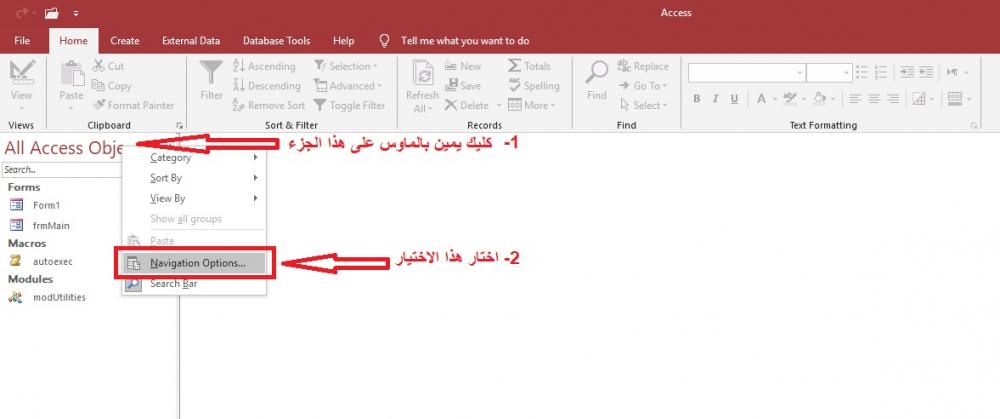
Task: Run the Spelling check
Action: (x=534, y=85)
